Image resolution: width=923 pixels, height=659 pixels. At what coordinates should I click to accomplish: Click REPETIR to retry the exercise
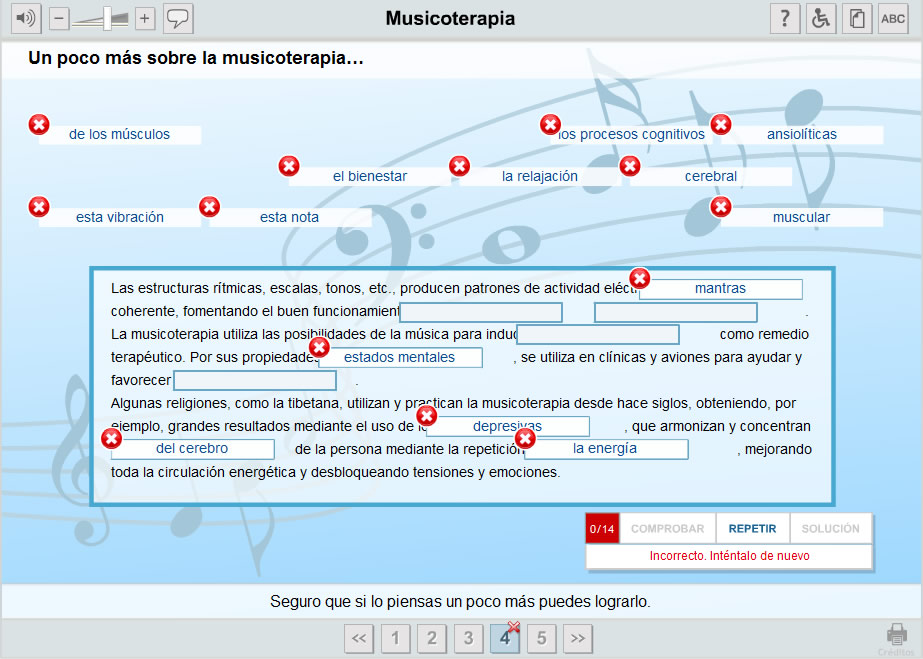[x=752, y=528]
